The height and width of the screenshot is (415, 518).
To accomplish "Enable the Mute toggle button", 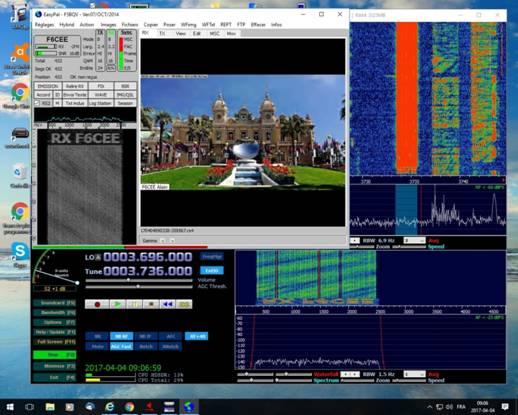I will (x=97, y=347).
